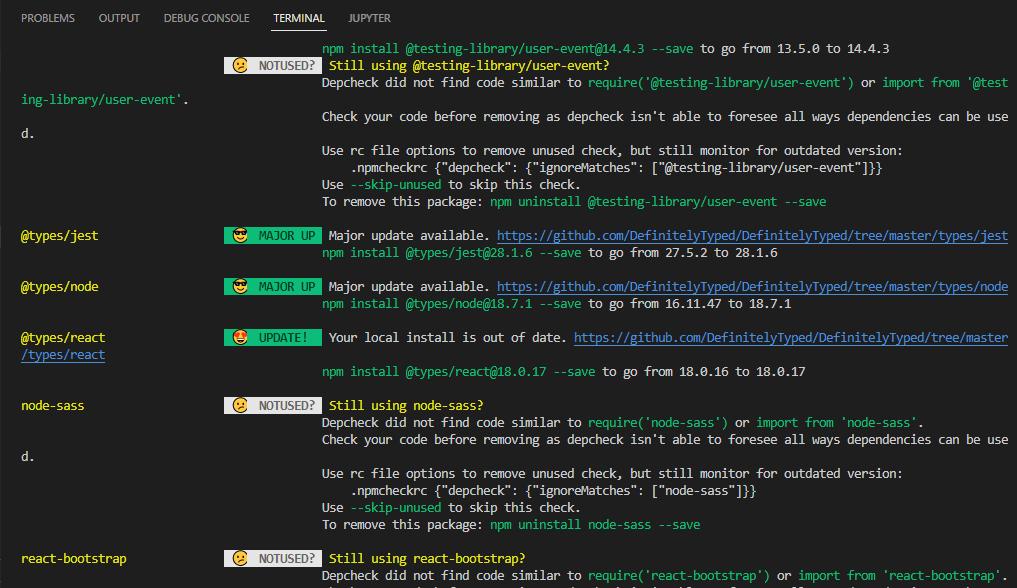
Task: Click the node-sass package name in yellow
Action: coord(55,406)
